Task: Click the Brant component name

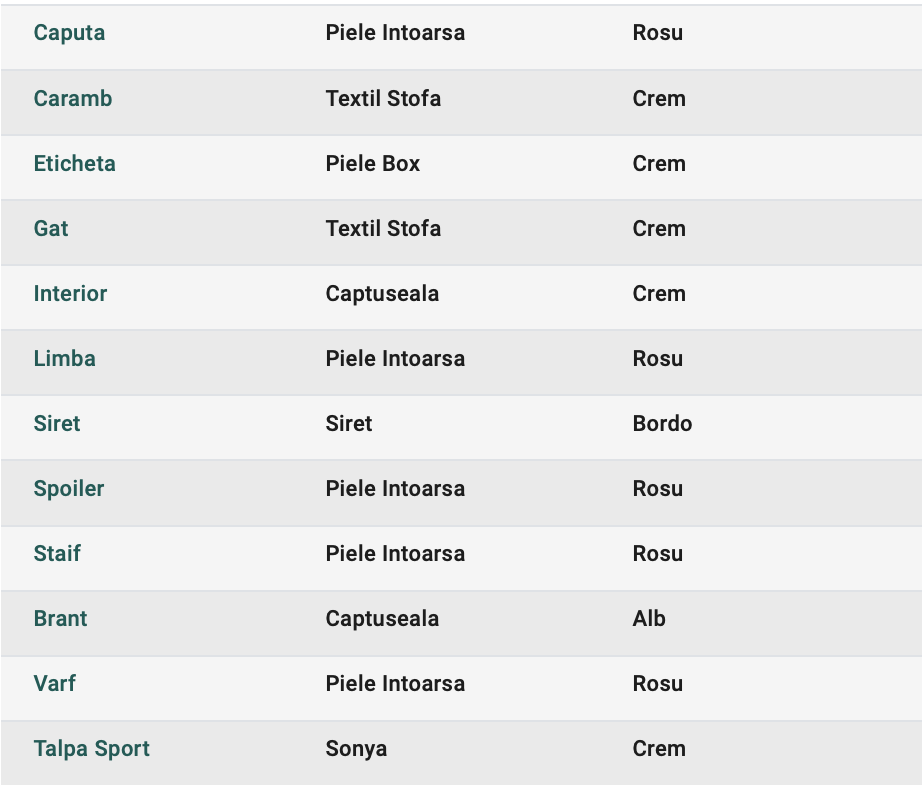Action: coord(60,618)
